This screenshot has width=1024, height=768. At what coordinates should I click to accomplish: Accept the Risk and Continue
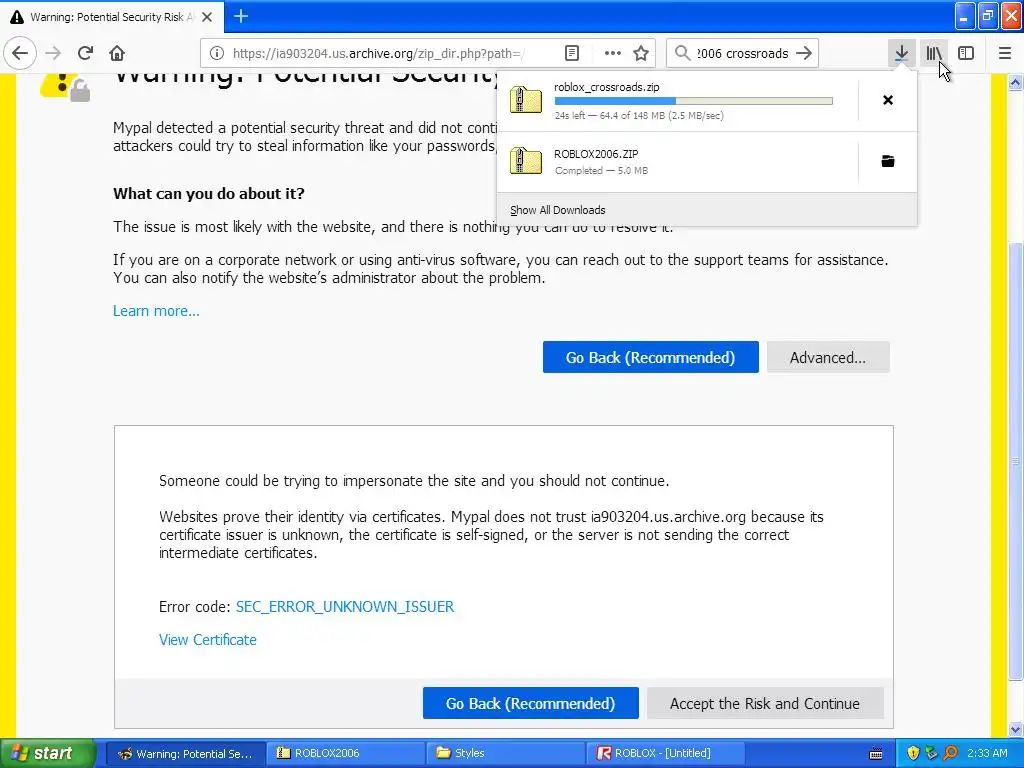click(x=765, y=703)
